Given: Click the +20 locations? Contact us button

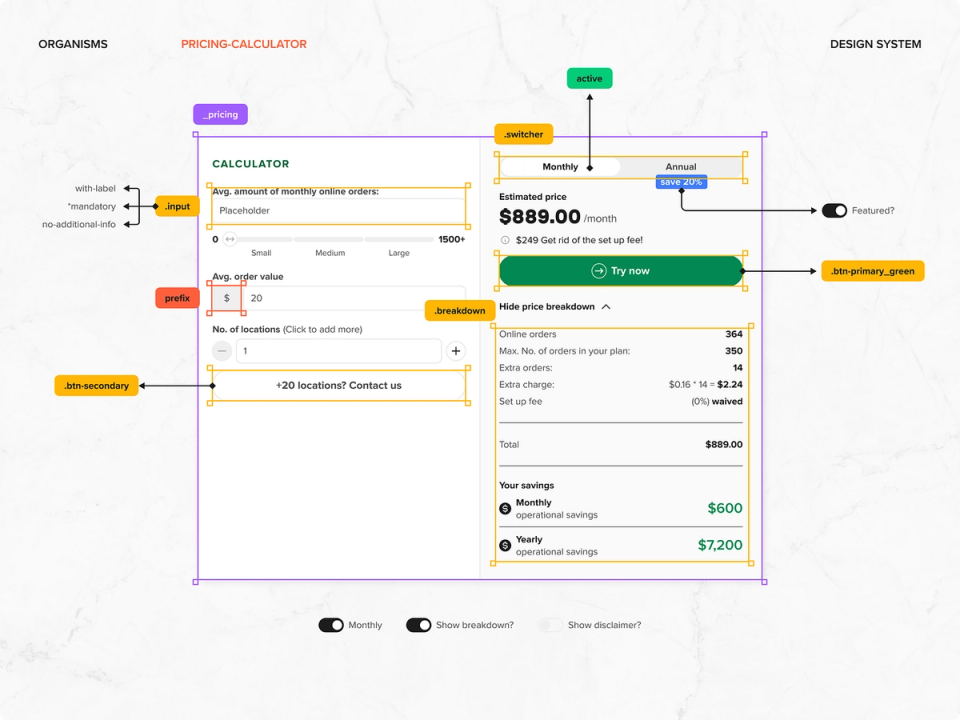Looking at the screenshot, I should click(339, 386).
